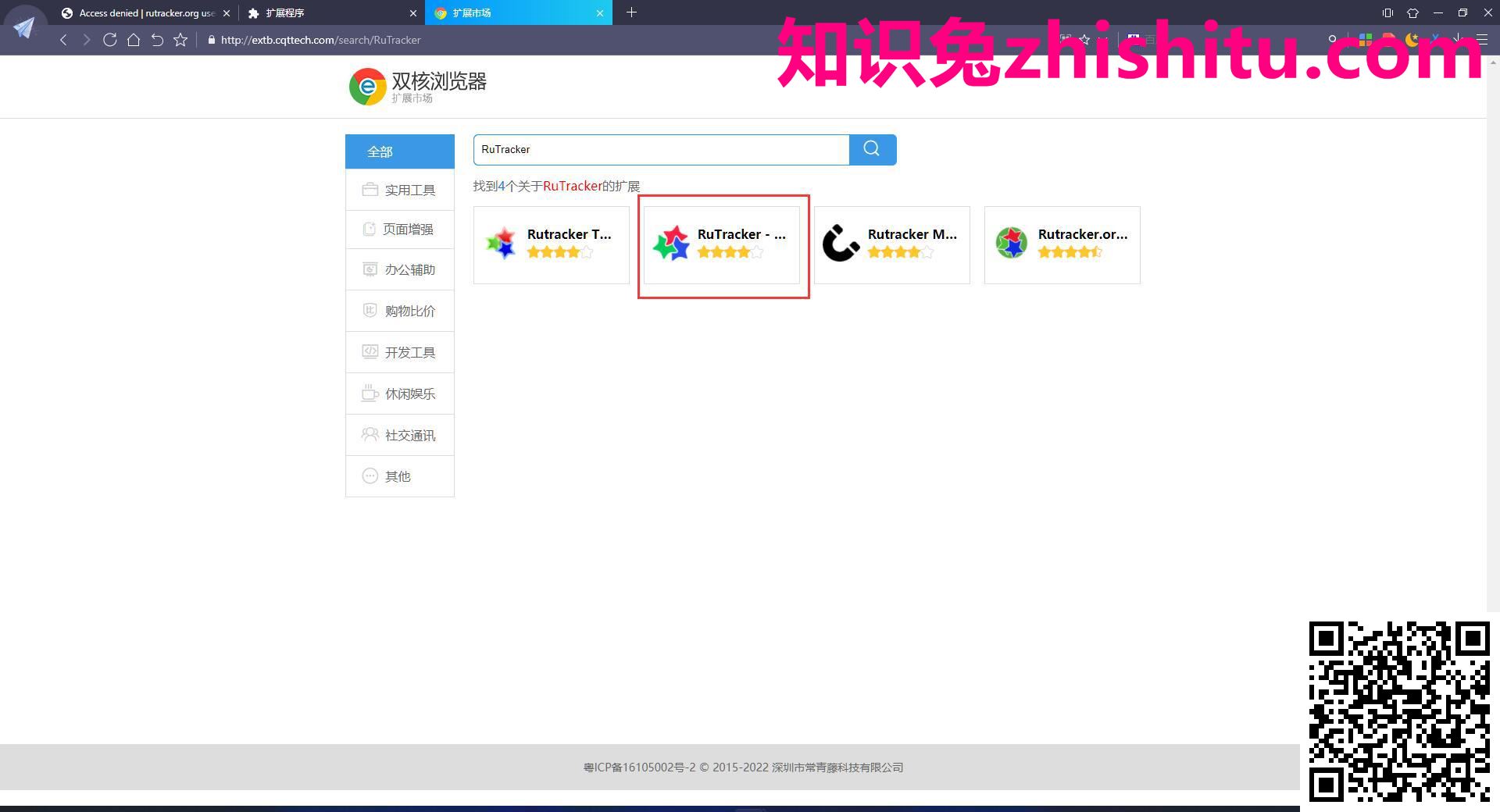Go forward in browser history
Image resolution: width=1500 pixels, height=812 pixels.
coord(87,40)
